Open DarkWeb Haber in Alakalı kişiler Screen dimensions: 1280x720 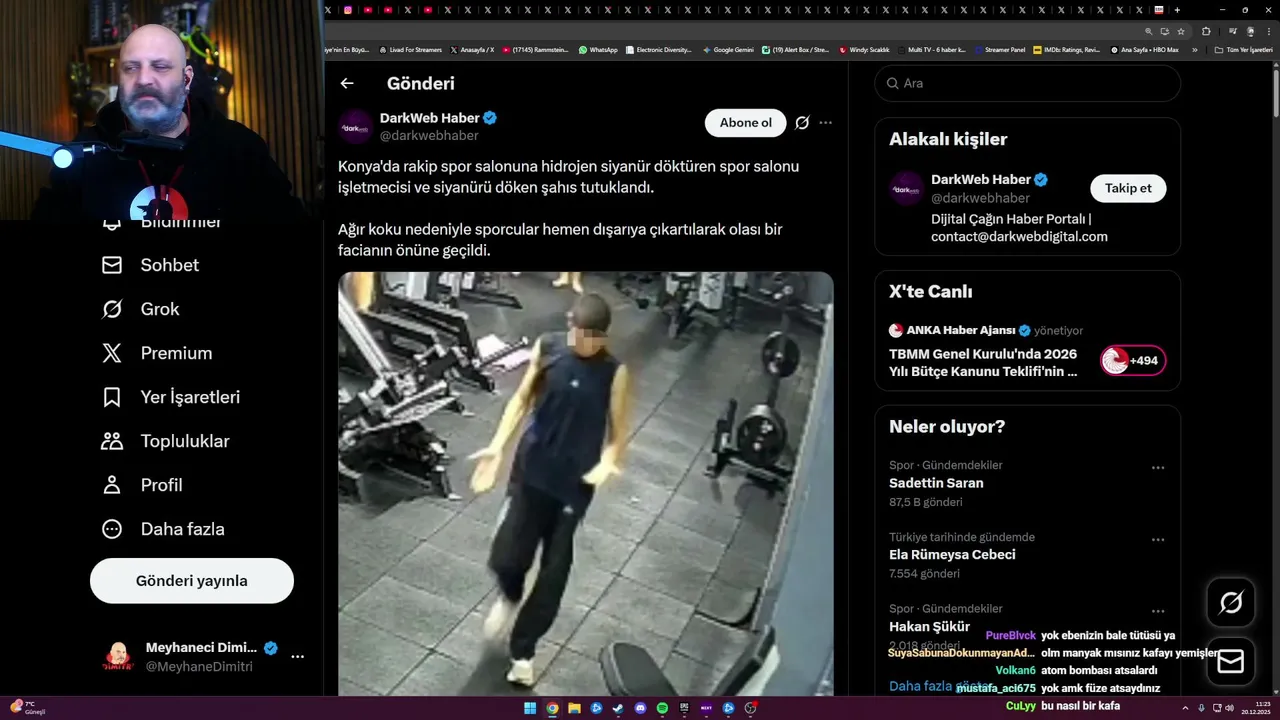(980, 180)
